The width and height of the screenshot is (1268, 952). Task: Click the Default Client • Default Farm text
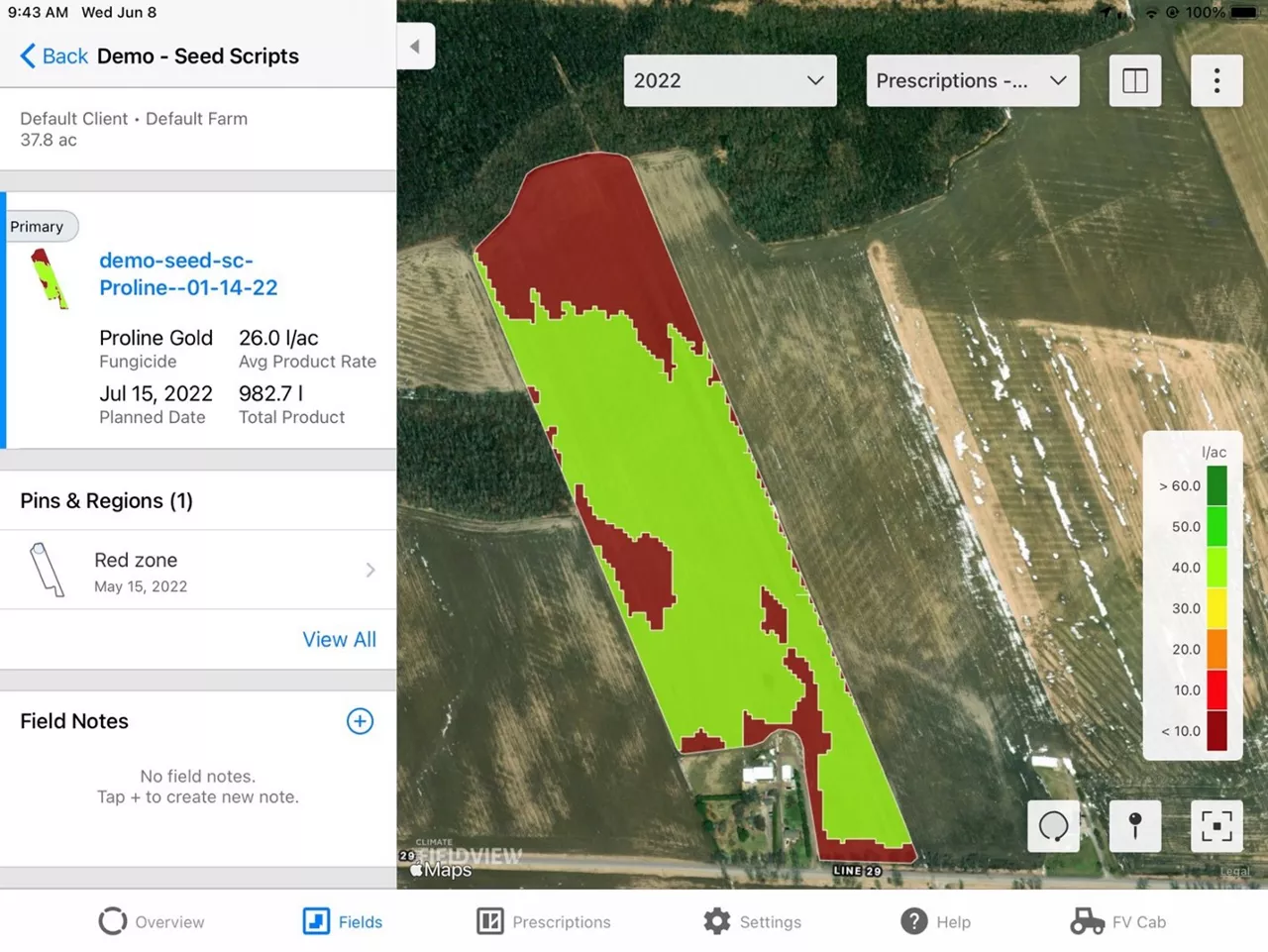click(x=134, y=118)
